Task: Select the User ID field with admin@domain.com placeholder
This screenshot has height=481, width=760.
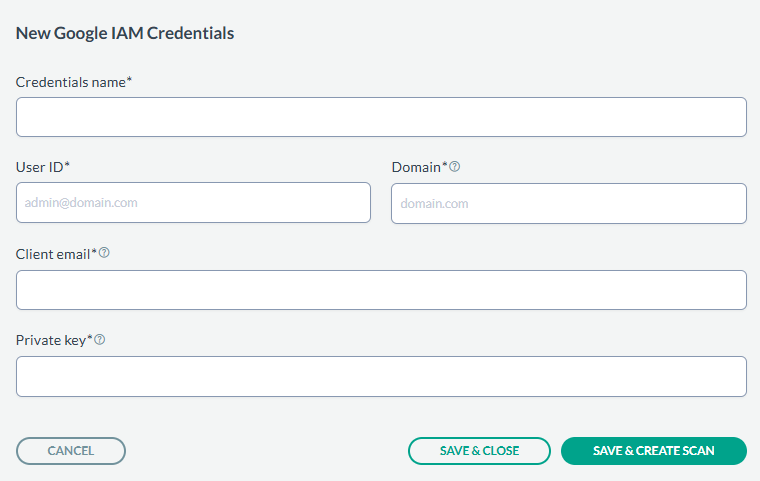Action: click(x=193, y=203)
